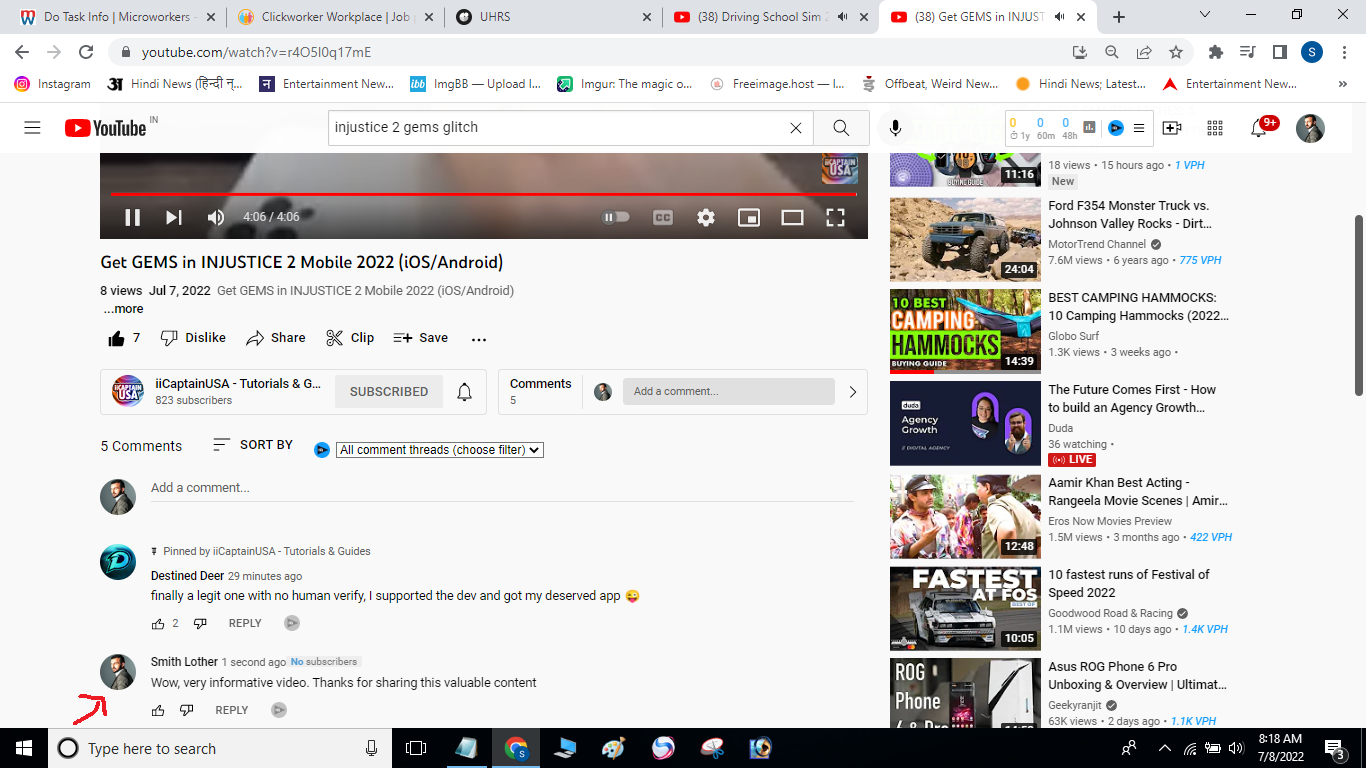Open Chrome extensions puzzle icon
Image resolution: width=1366 pixels, height=768 pixels.
(1216, 52)
